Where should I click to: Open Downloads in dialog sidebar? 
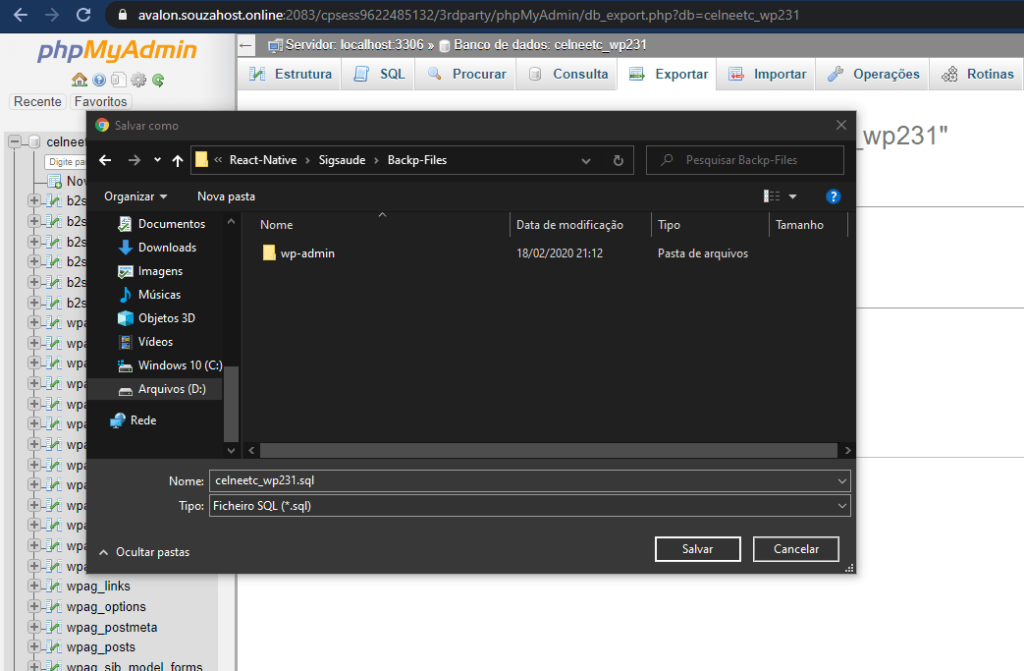(x=167, y=248)
